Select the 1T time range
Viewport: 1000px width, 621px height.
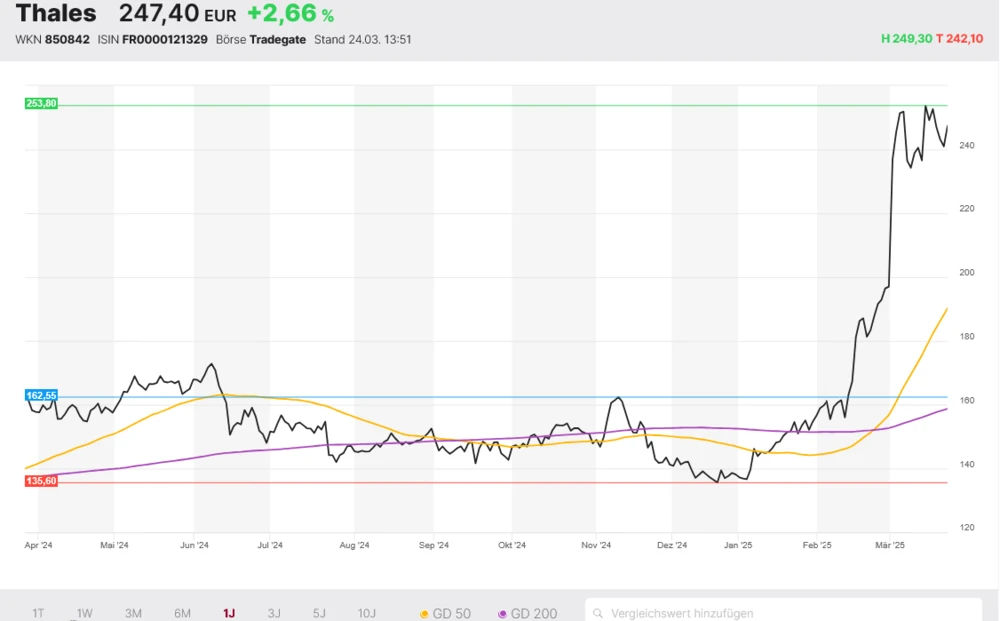tap(38, 613)
